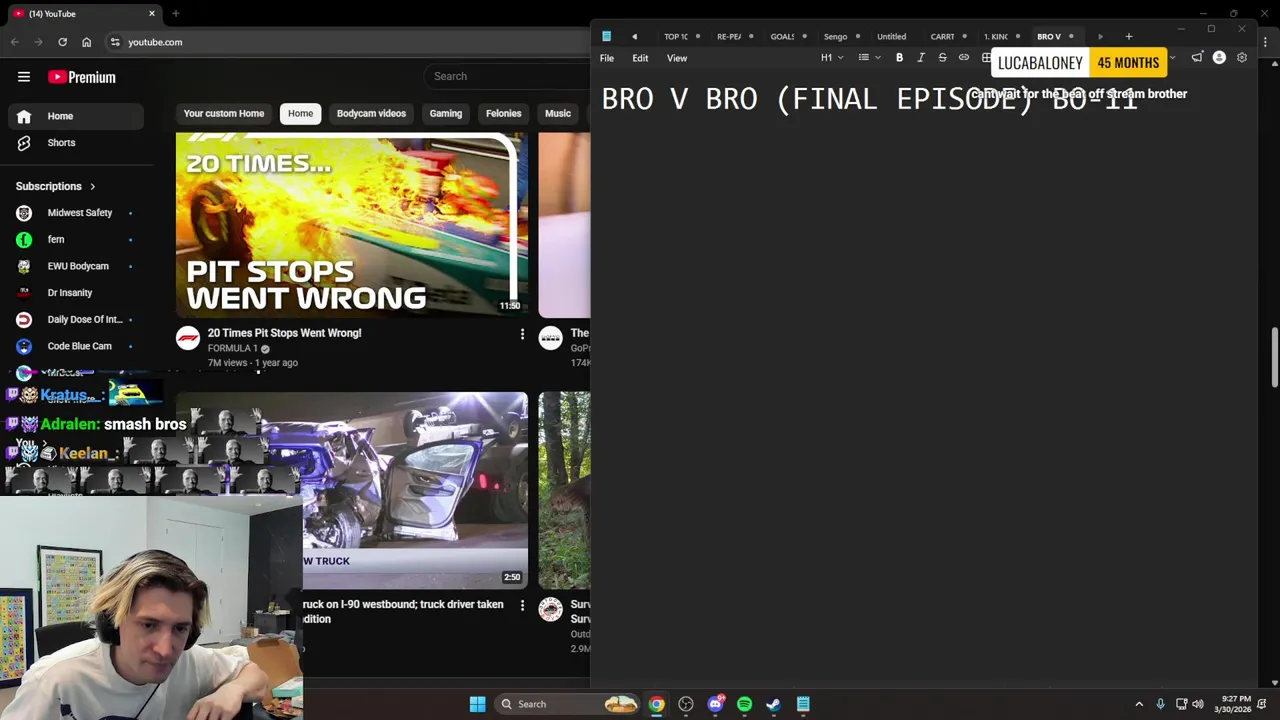Open Notepad settings gear

pos(1242,58)
